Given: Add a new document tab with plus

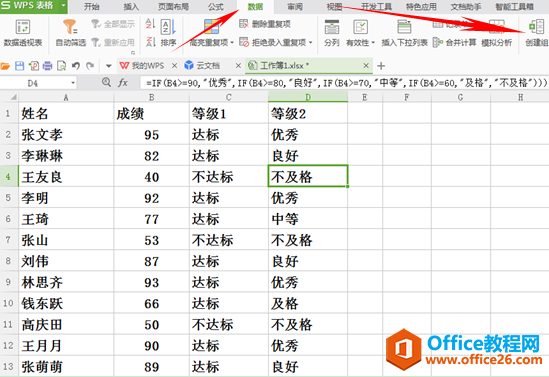Looking at the screenshot, I should tap(381, 65).
